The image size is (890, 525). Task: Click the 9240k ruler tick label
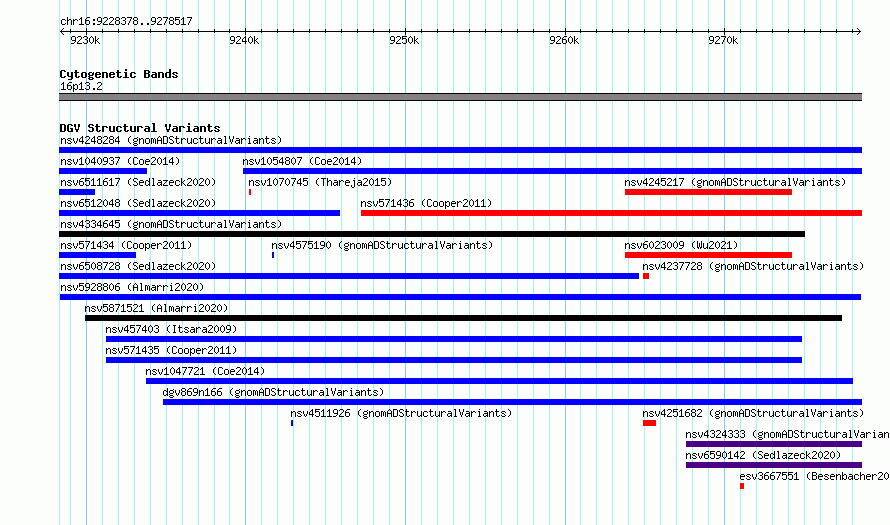(244, 40)
